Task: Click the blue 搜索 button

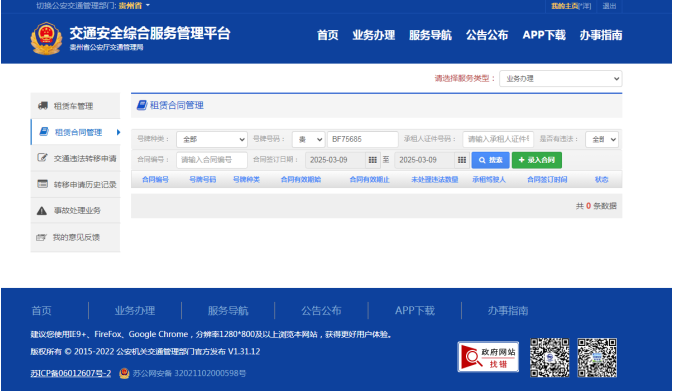Action: pyautogui.click(x=490, y=160)
